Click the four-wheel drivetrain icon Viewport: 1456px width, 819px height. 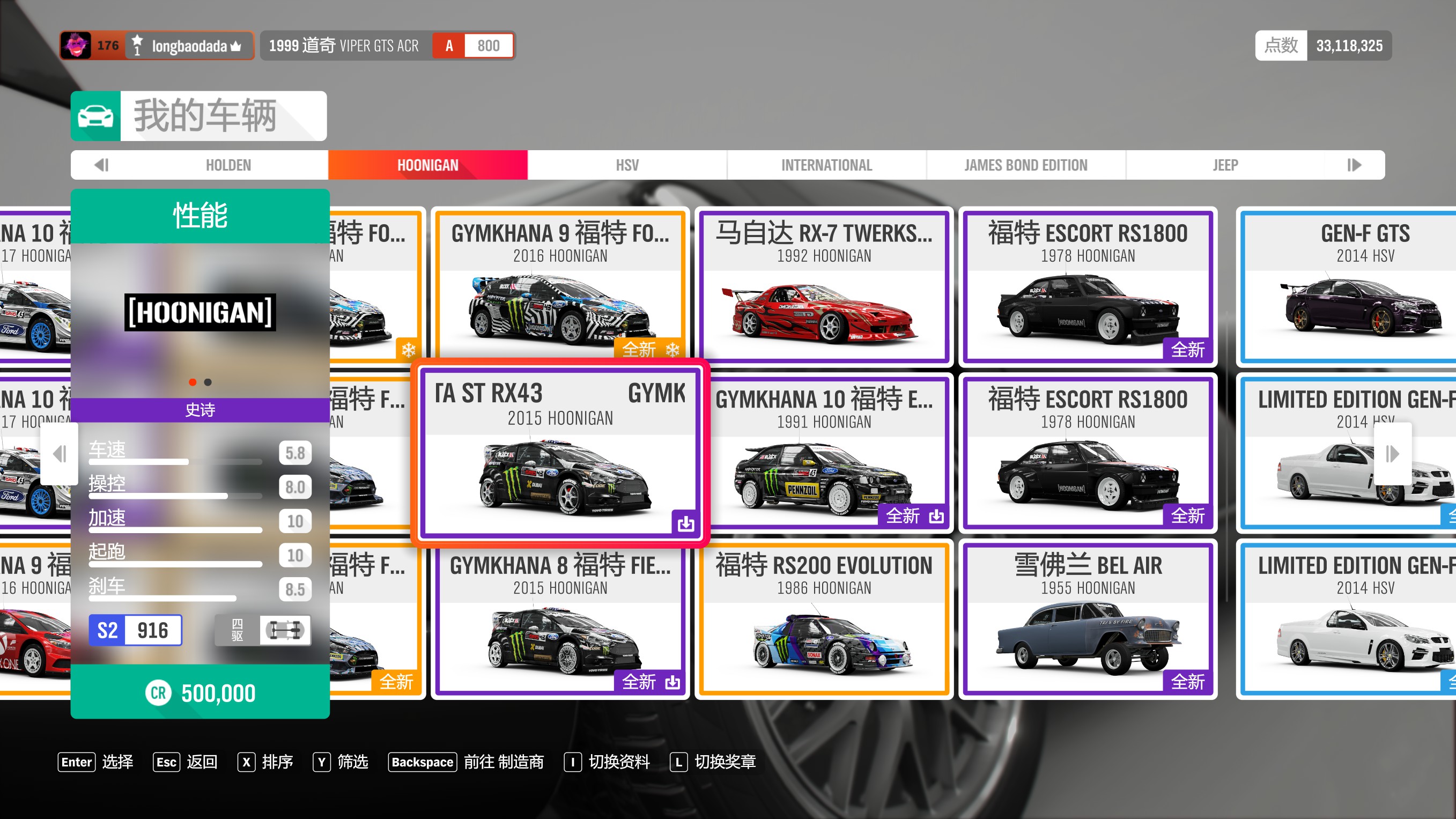[x=285, y=630]
